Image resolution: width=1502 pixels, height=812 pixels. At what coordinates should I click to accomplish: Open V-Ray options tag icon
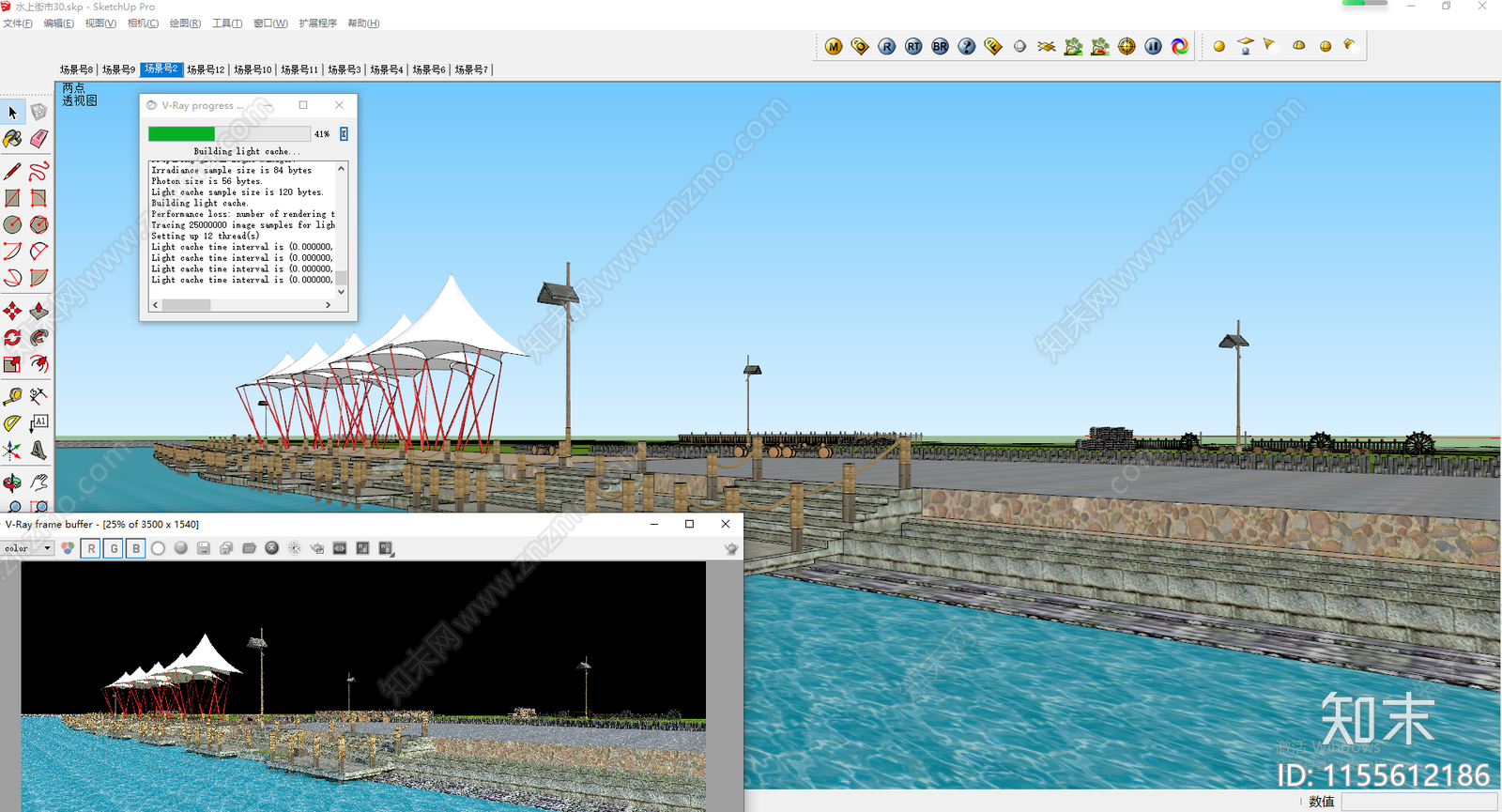tap(860, 46)
